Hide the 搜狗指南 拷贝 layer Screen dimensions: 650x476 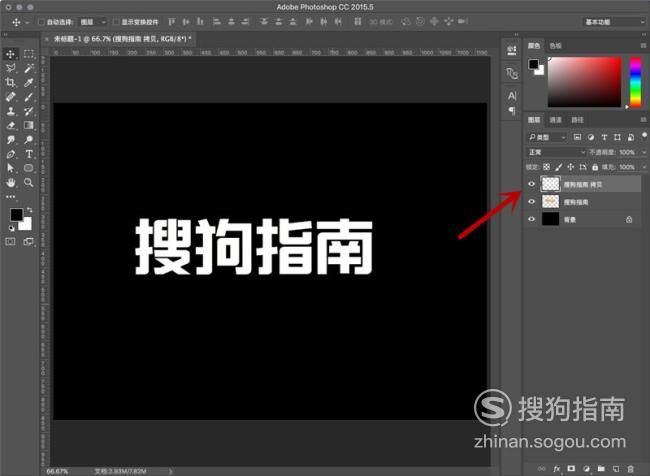point(531,184)
